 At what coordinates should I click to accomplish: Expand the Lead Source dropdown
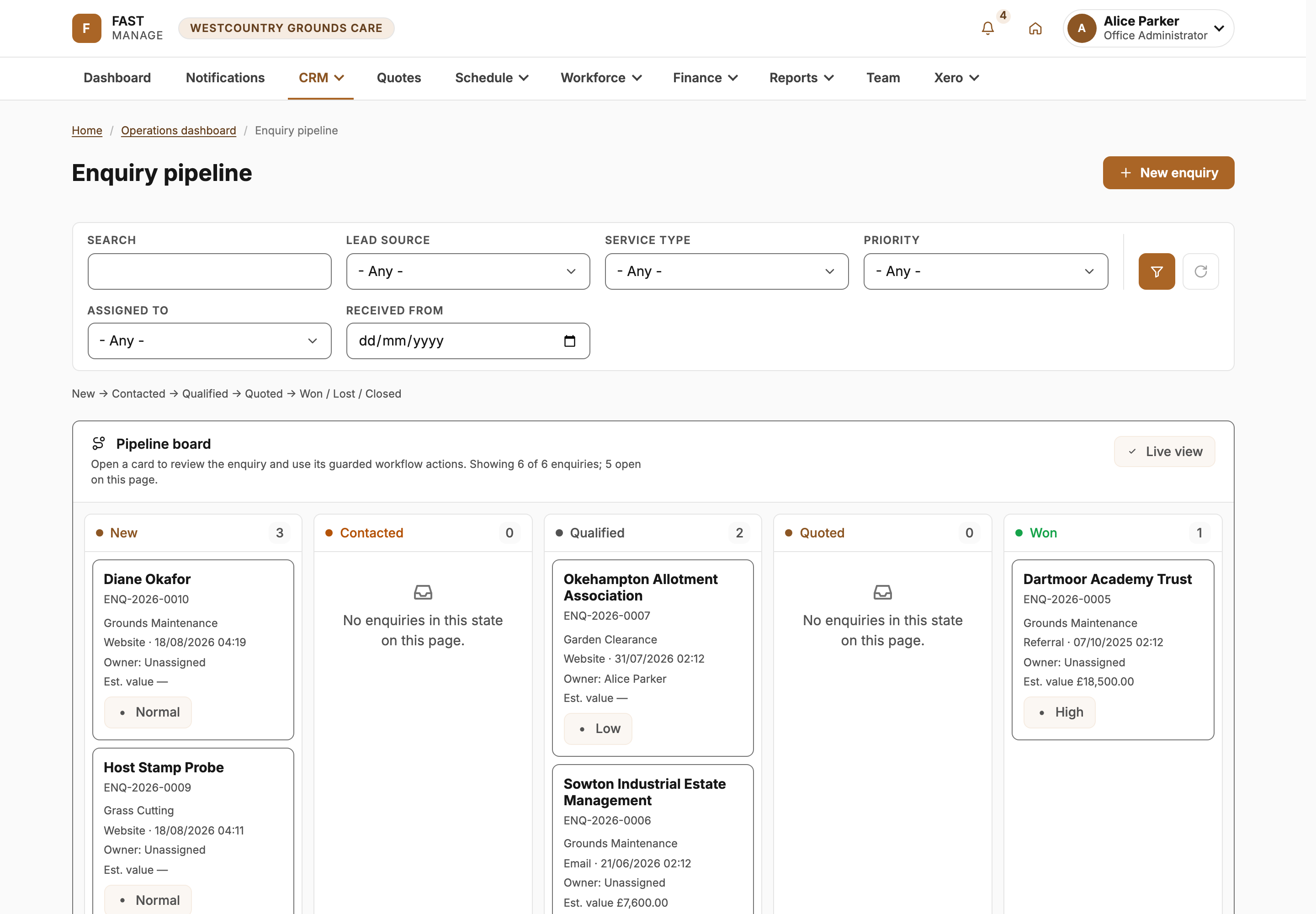pyautogui.click(x=468, y=271)
